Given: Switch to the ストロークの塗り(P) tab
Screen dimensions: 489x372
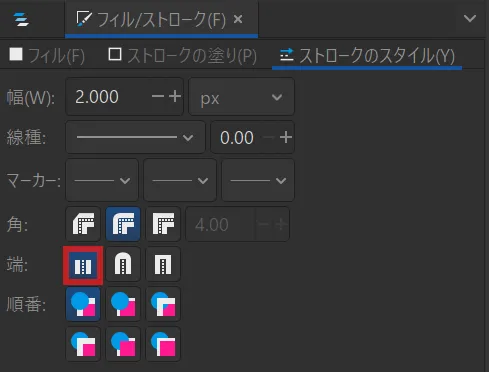Looking at the screenshot, I should 183,55.
